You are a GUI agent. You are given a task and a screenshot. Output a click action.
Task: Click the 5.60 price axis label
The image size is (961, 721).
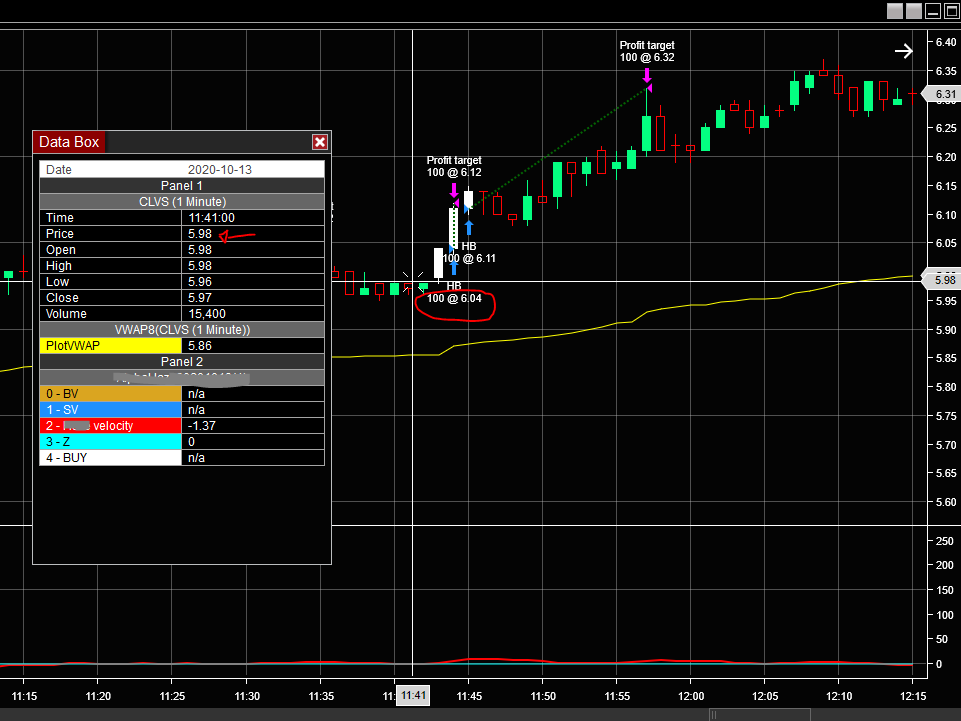(x=946, y=502)
